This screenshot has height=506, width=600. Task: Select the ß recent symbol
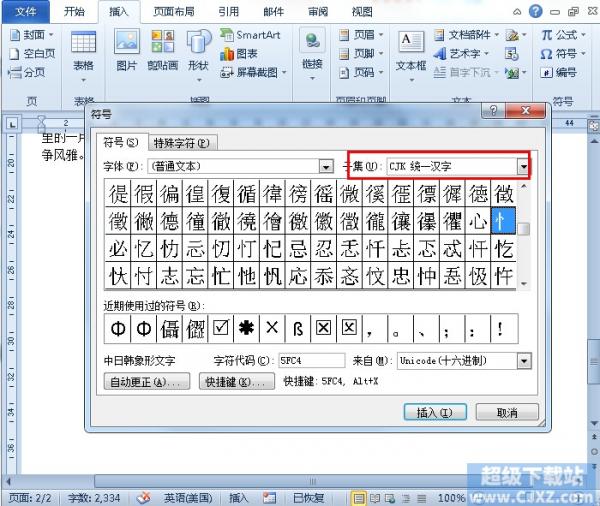click(x=298, y=328)
